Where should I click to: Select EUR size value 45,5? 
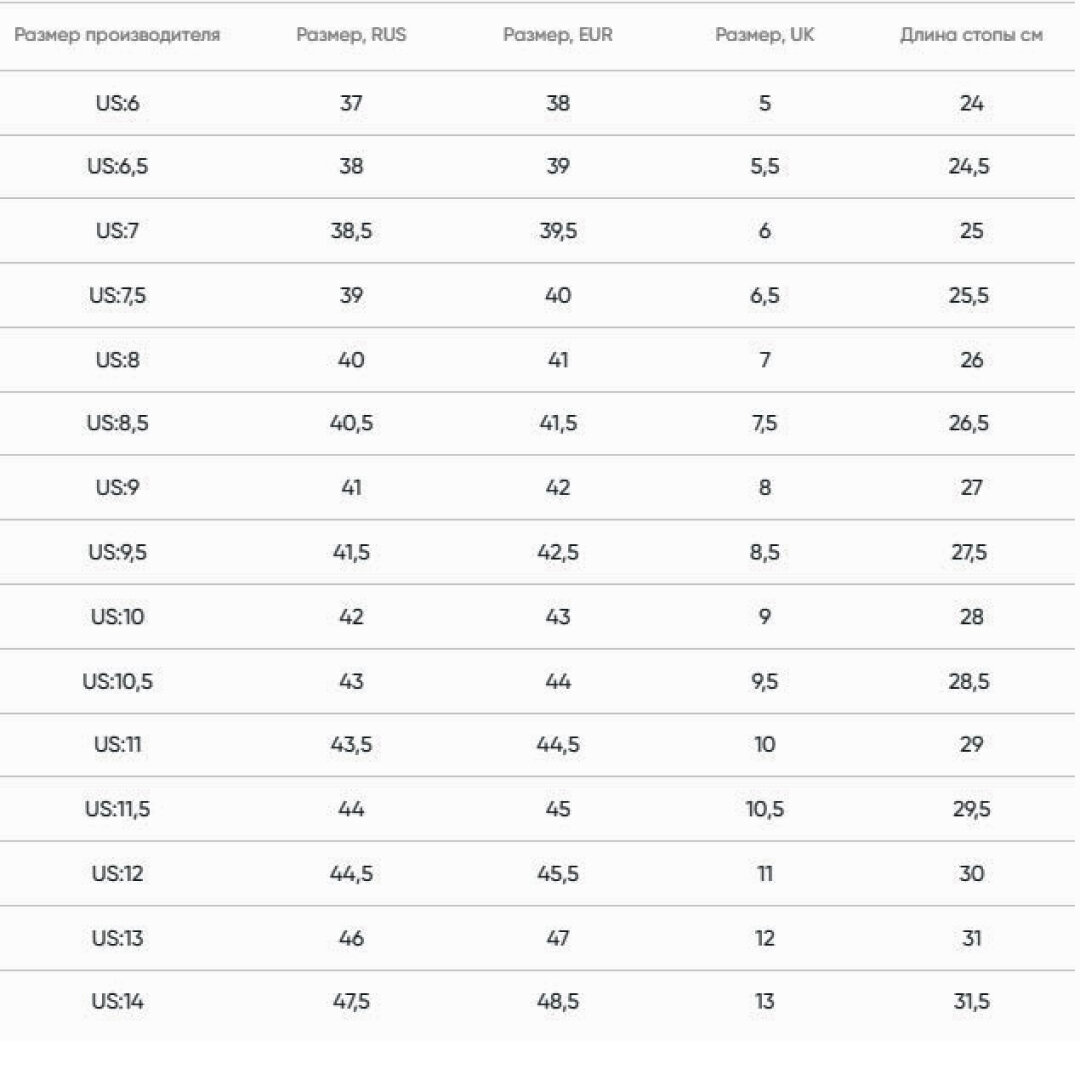558,874
